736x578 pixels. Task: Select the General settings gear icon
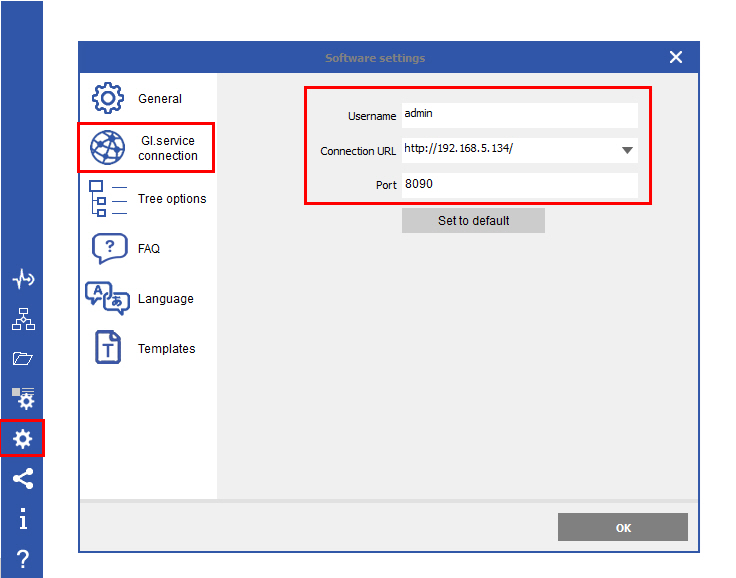coord(108,98)
